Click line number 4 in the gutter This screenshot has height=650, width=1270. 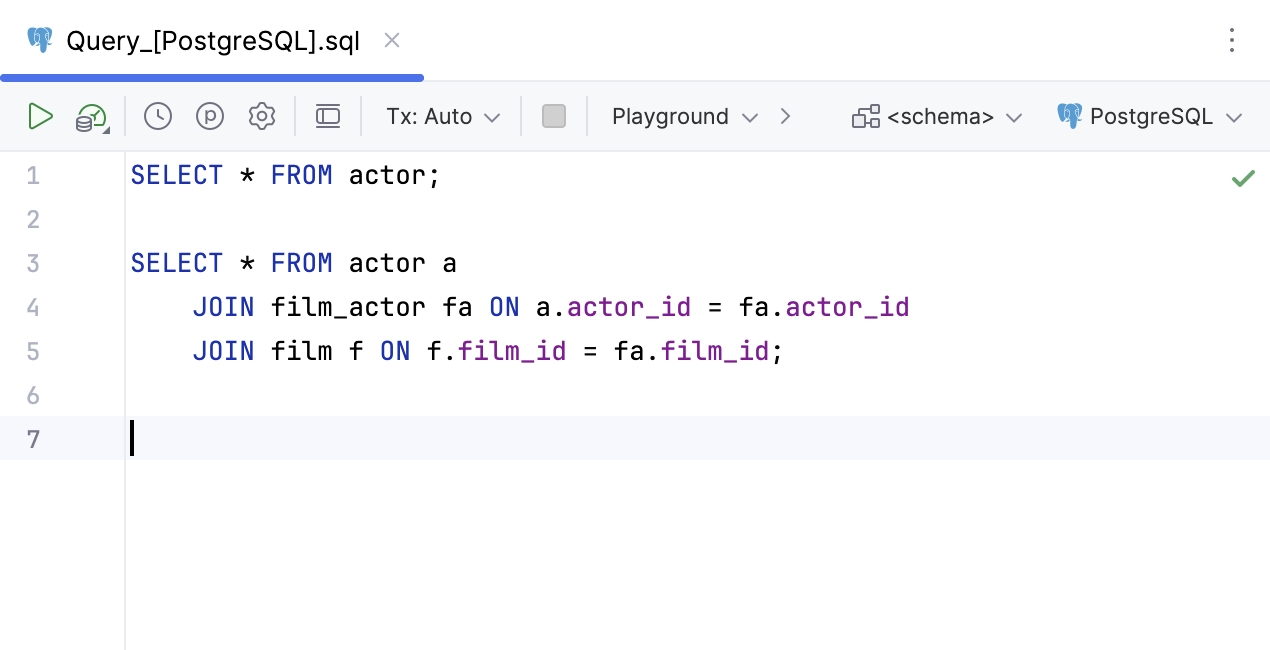tap(33, 307)
